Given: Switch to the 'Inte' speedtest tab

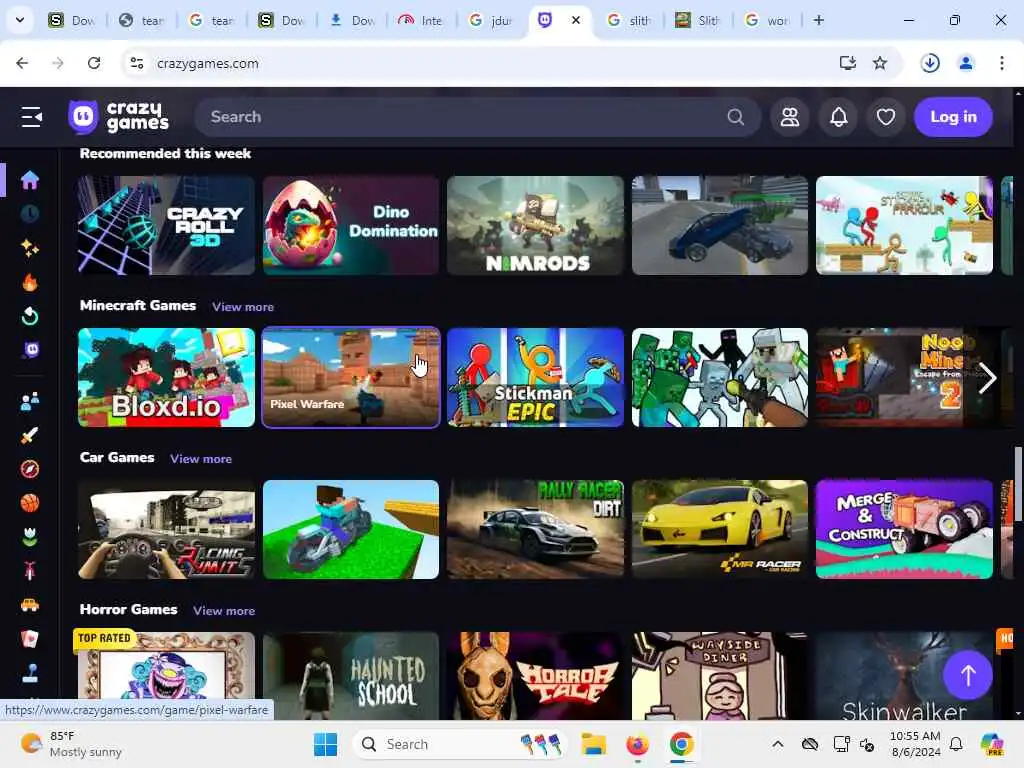Looking at the screenshot, I should click(421, 20).
